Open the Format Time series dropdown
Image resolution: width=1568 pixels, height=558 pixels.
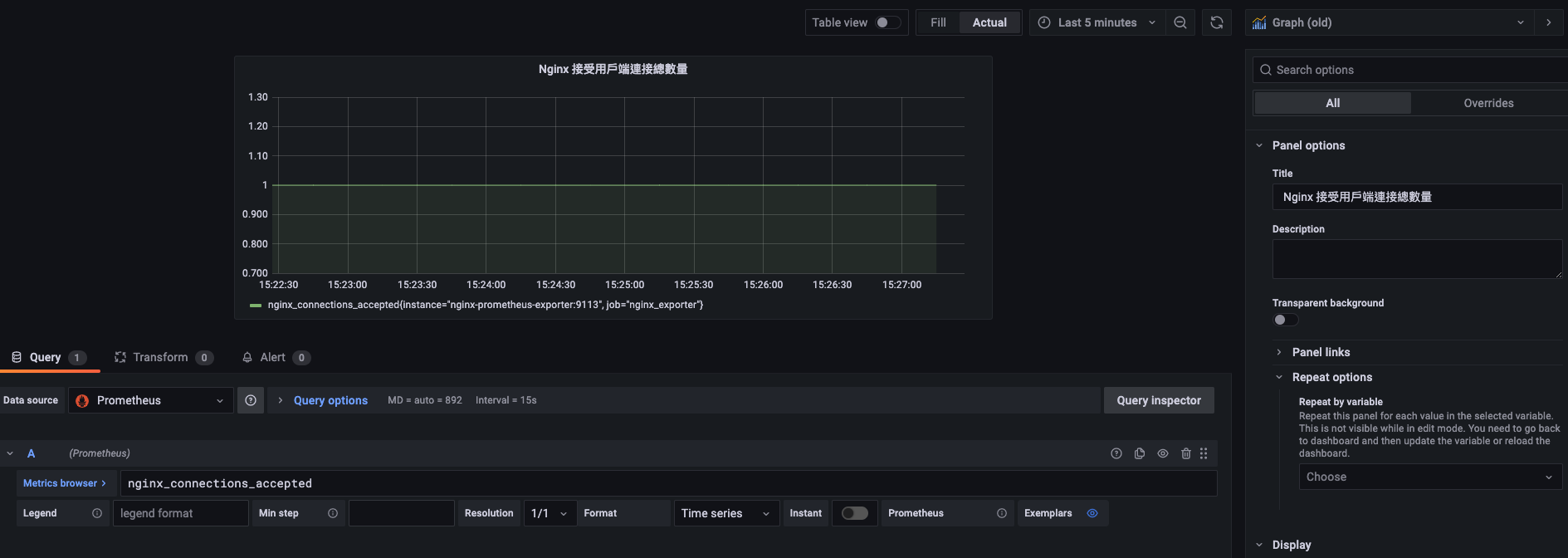pyautogui.click(x=726, y=513)
